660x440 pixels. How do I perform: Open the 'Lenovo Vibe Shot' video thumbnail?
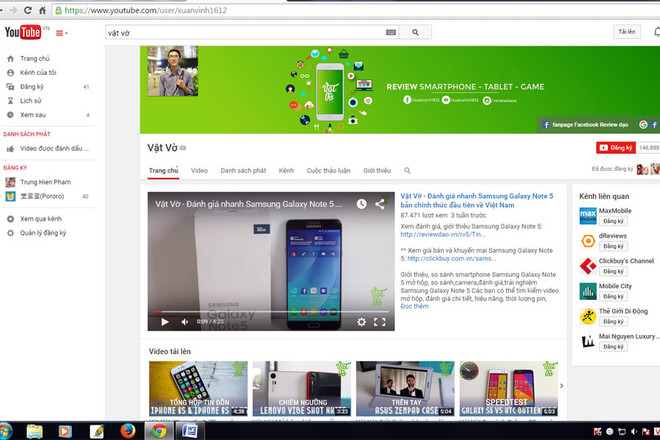point(302,388)
